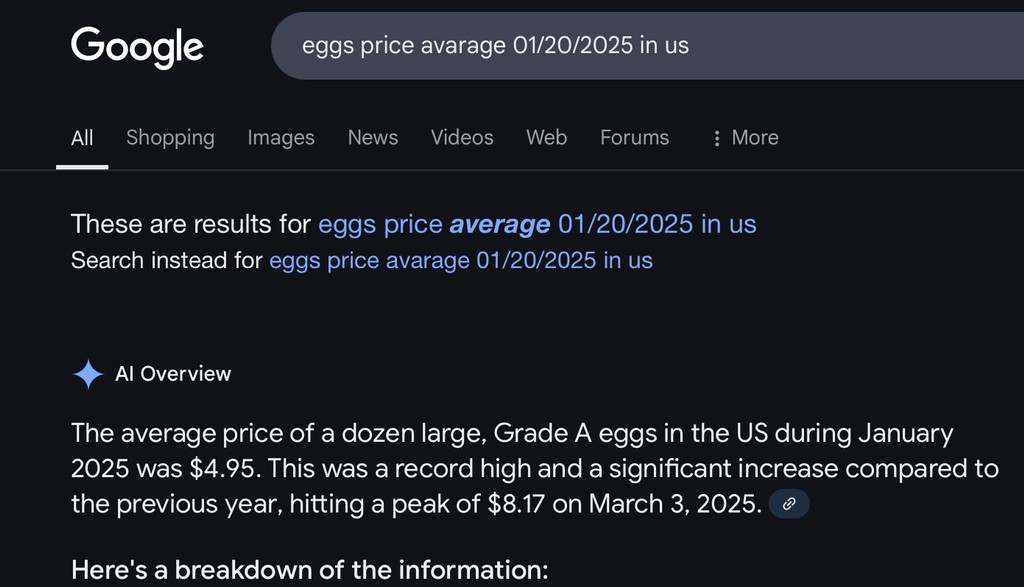Click the AI Overview label
This screenshot has height=587, width=1024.
(x=173, y=374)
